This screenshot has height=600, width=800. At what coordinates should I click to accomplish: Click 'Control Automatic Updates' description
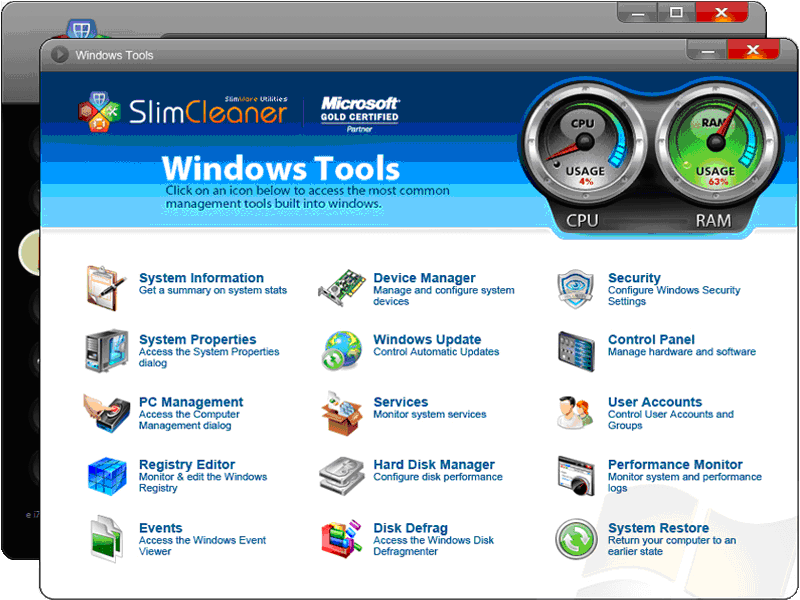point(436,352)
